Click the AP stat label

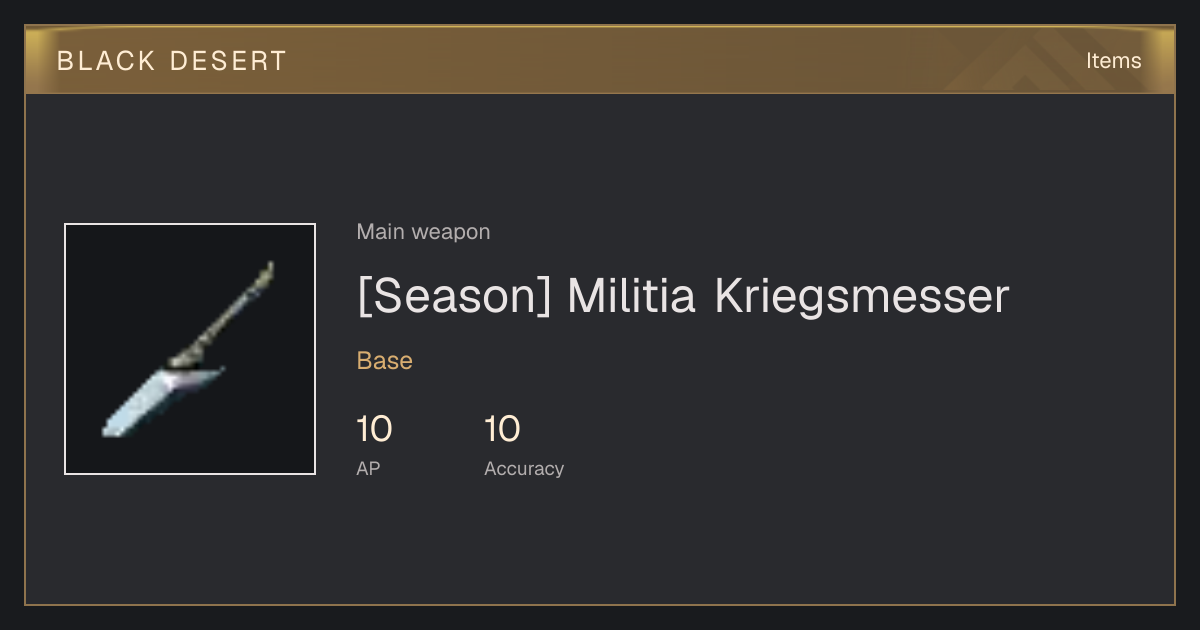[x=368, y=469]
